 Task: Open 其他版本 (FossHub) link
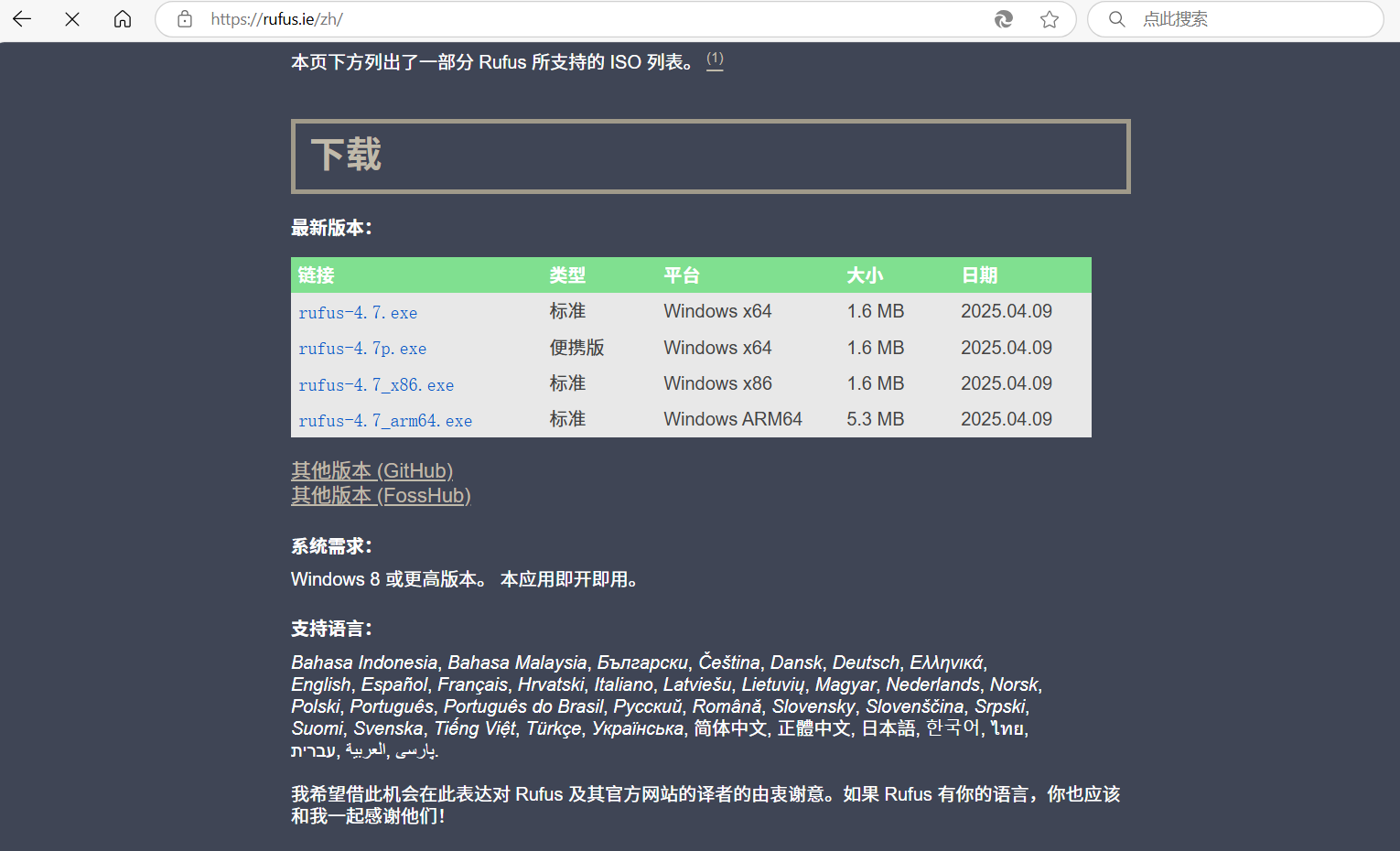pyautogui.click(x=381, y=495)
